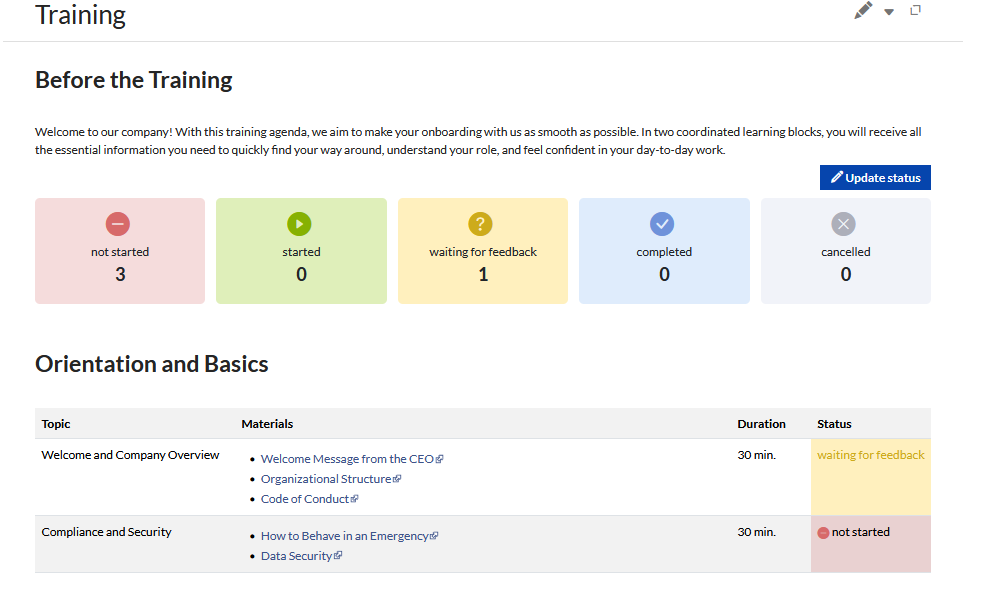The width and height of the screenshot is (1001, 605).
Task: Click the yellow question mark feedback icon
Action: click(x=481, y=224)
